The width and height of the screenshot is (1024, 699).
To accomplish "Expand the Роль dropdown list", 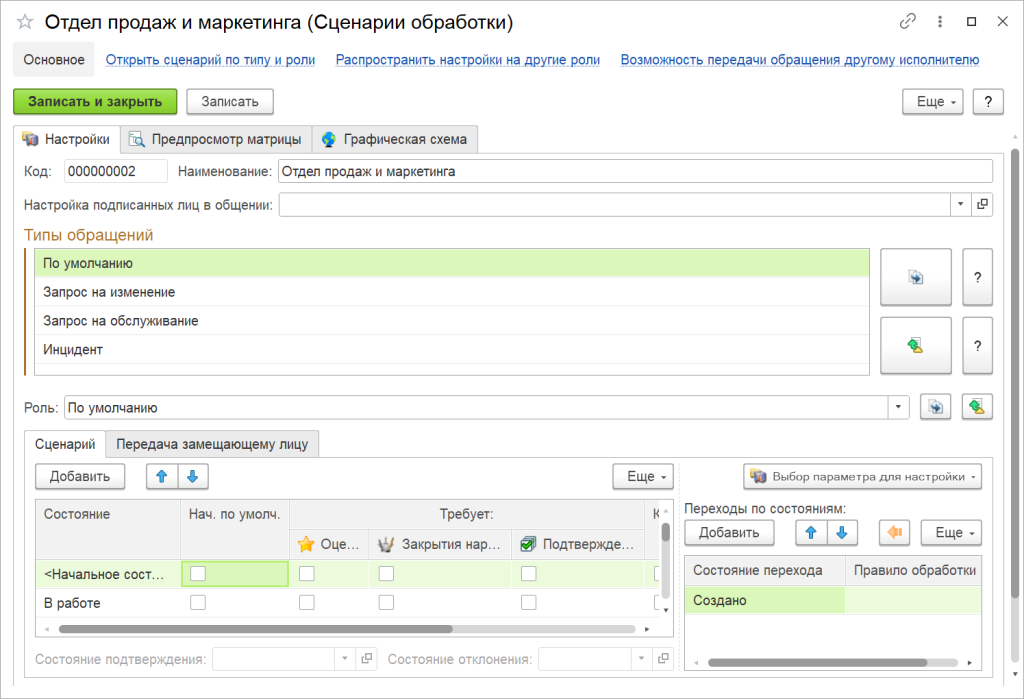I will [x=899, y=408].
